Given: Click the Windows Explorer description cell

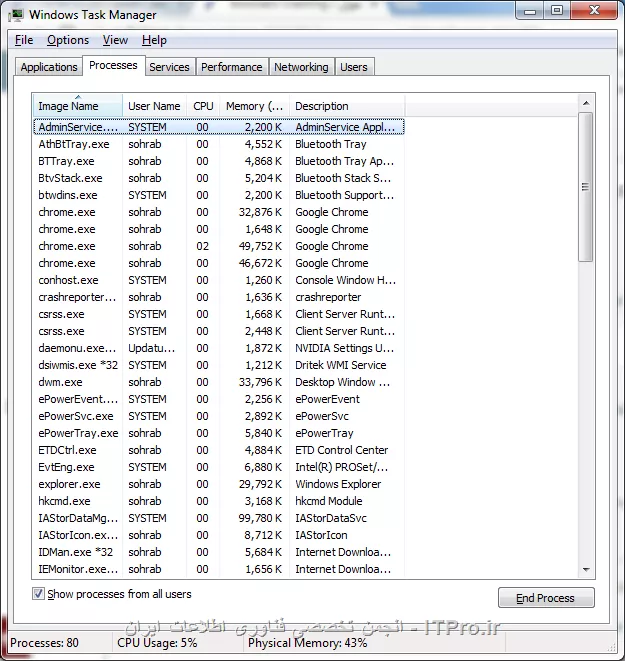Looking at the screenshot, I should coord(338,484).
